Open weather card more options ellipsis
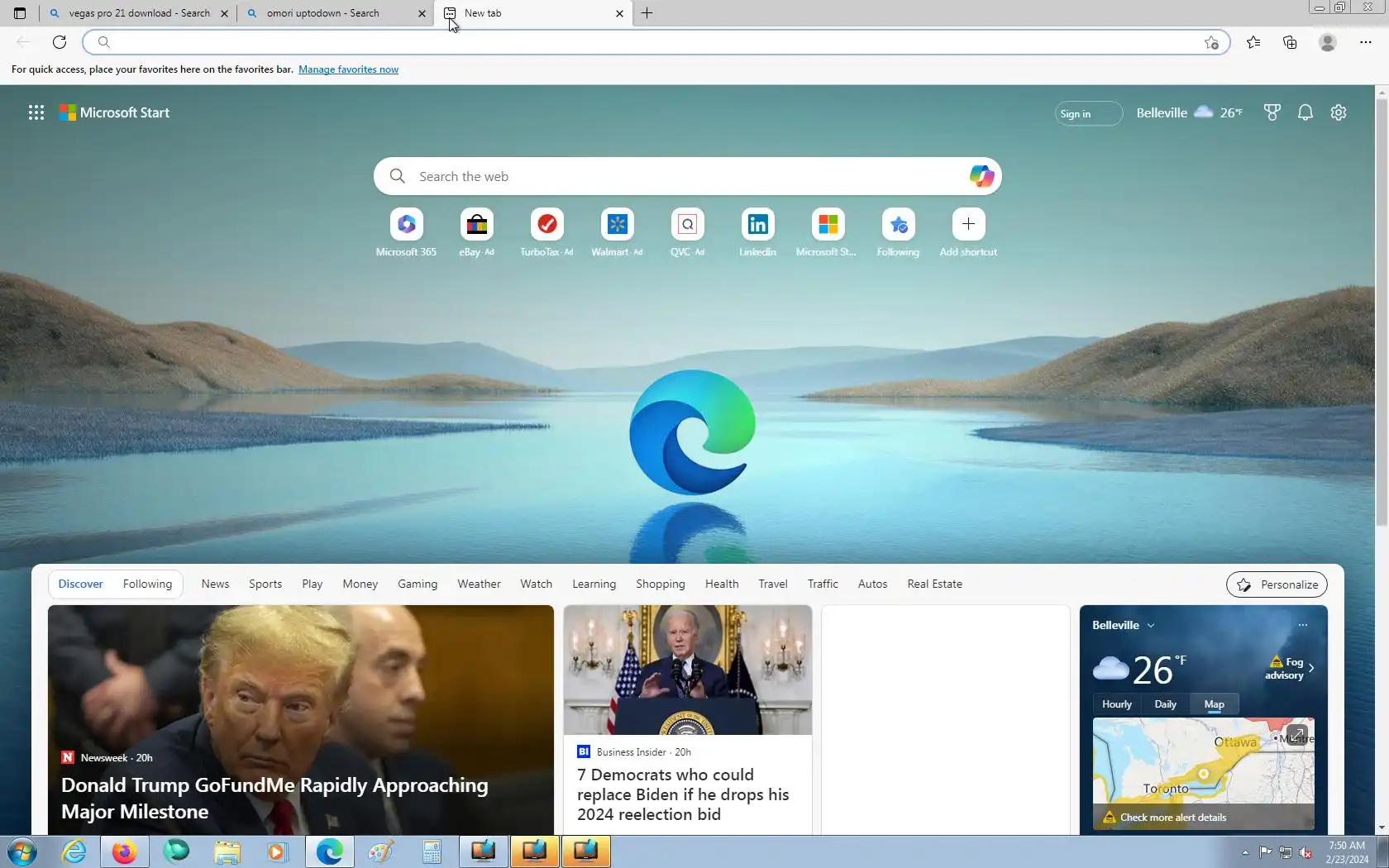Viewport: 1389px width, 868px height. coord(1302,625)
